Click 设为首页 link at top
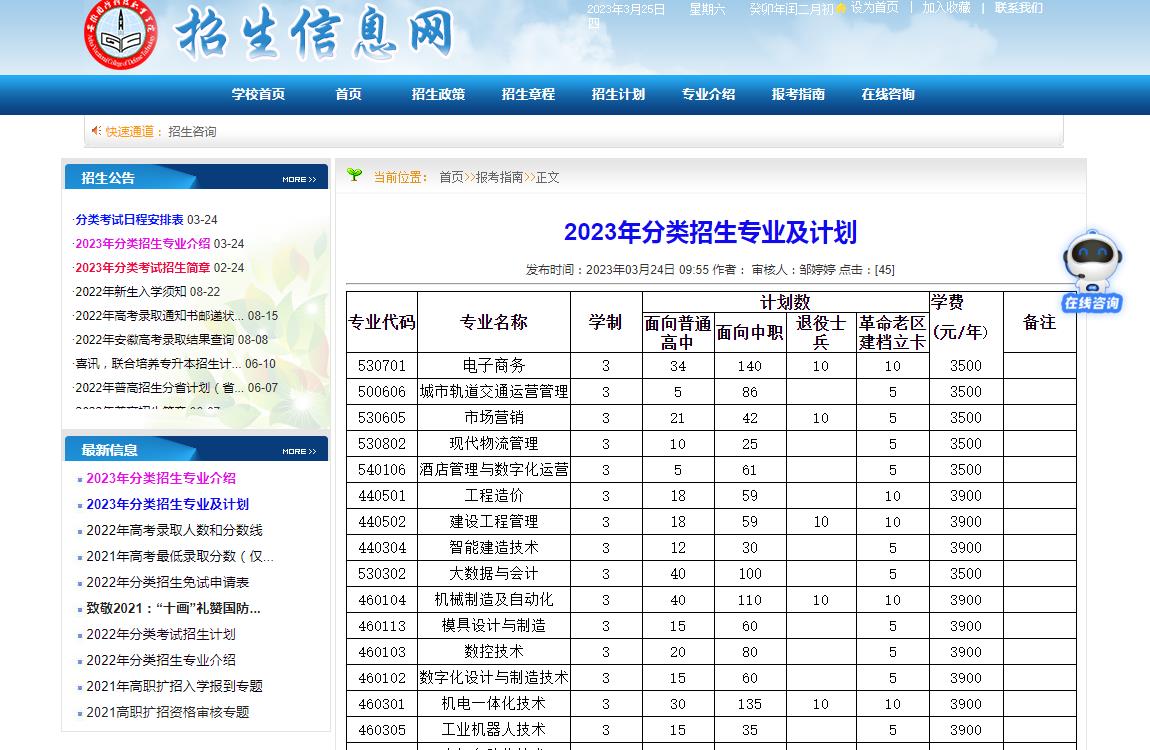Screen dimensions: 1150x750 point(874,7)
